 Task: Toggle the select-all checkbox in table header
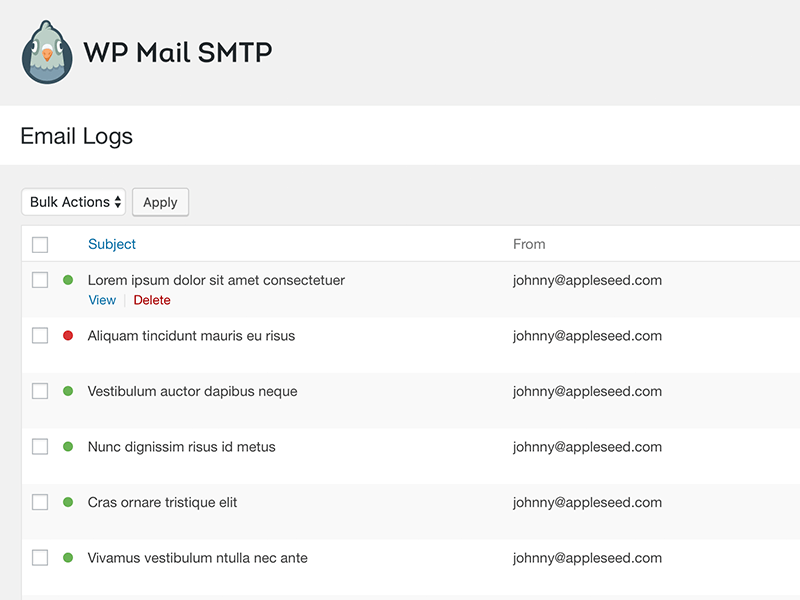(40, 244)
